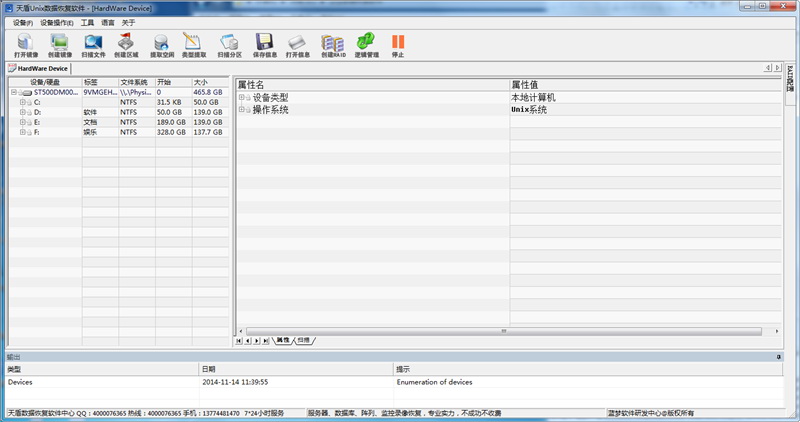Expand the F: partition node
The height and width of the screenshot is (422, 800).
pos(22,132)
